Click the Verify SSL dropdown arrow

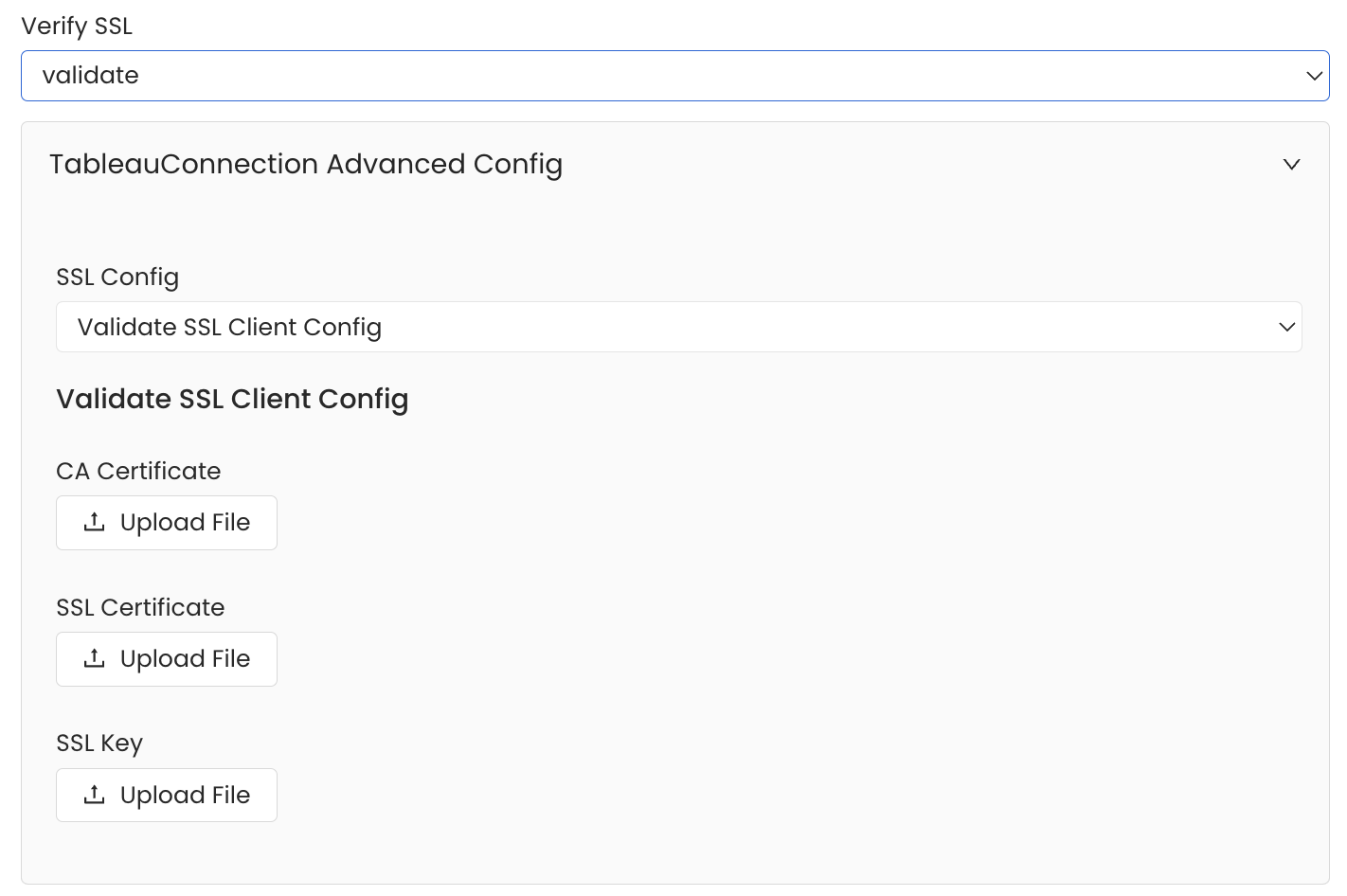pyautogui.click(x=1314, y=76)
